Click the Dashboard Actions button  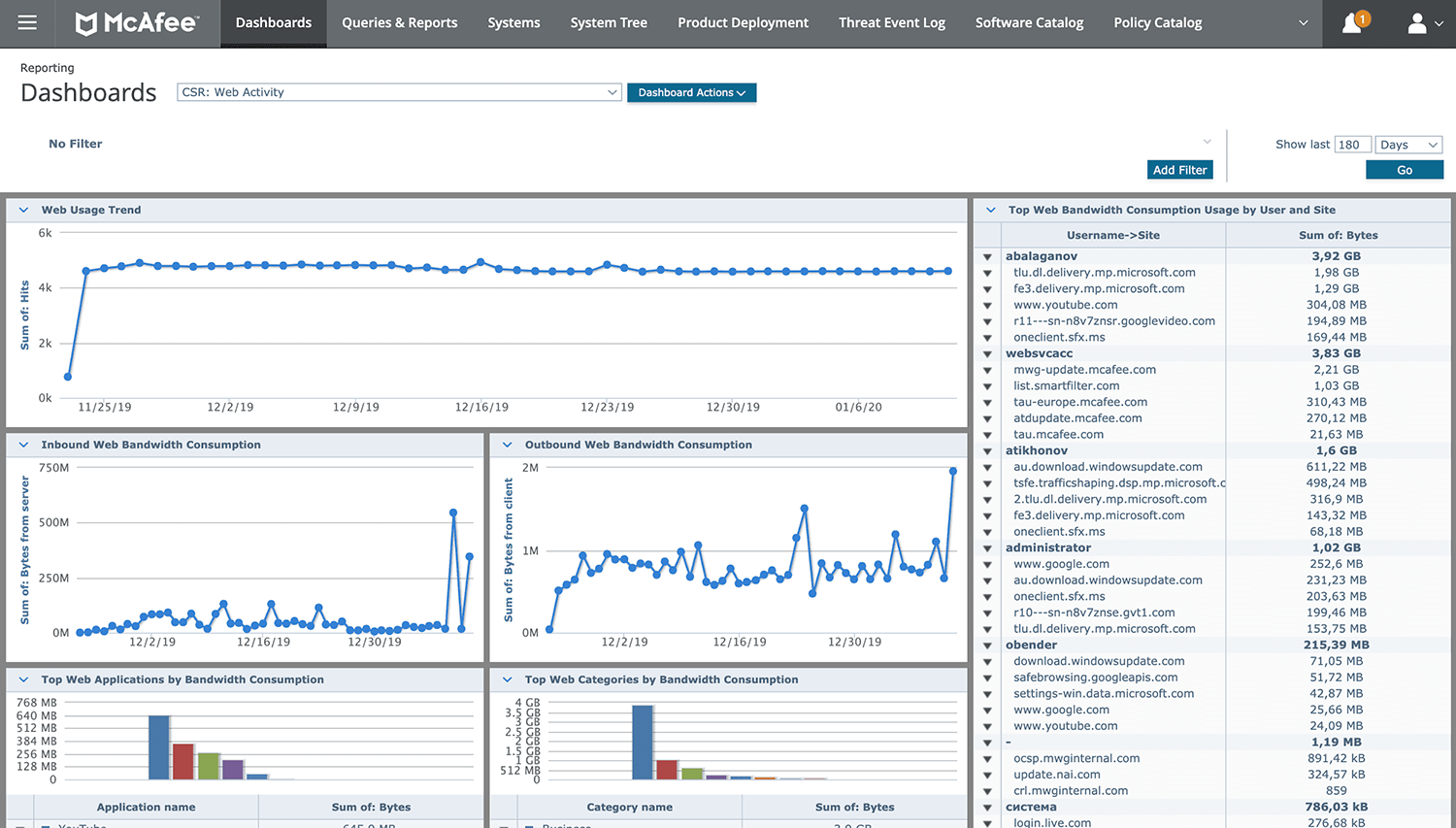(691, 92)
